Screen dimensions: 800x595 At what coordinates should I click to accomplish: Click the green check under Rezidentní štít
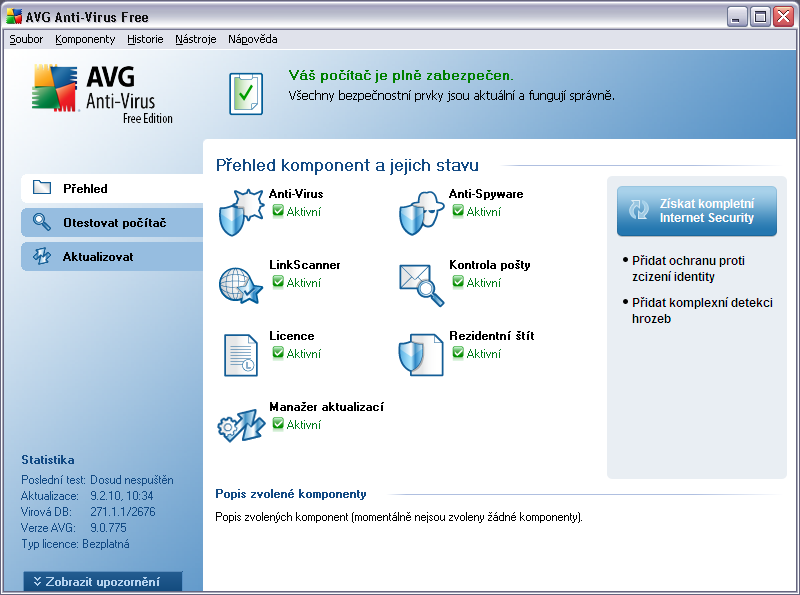click(458, 352)
